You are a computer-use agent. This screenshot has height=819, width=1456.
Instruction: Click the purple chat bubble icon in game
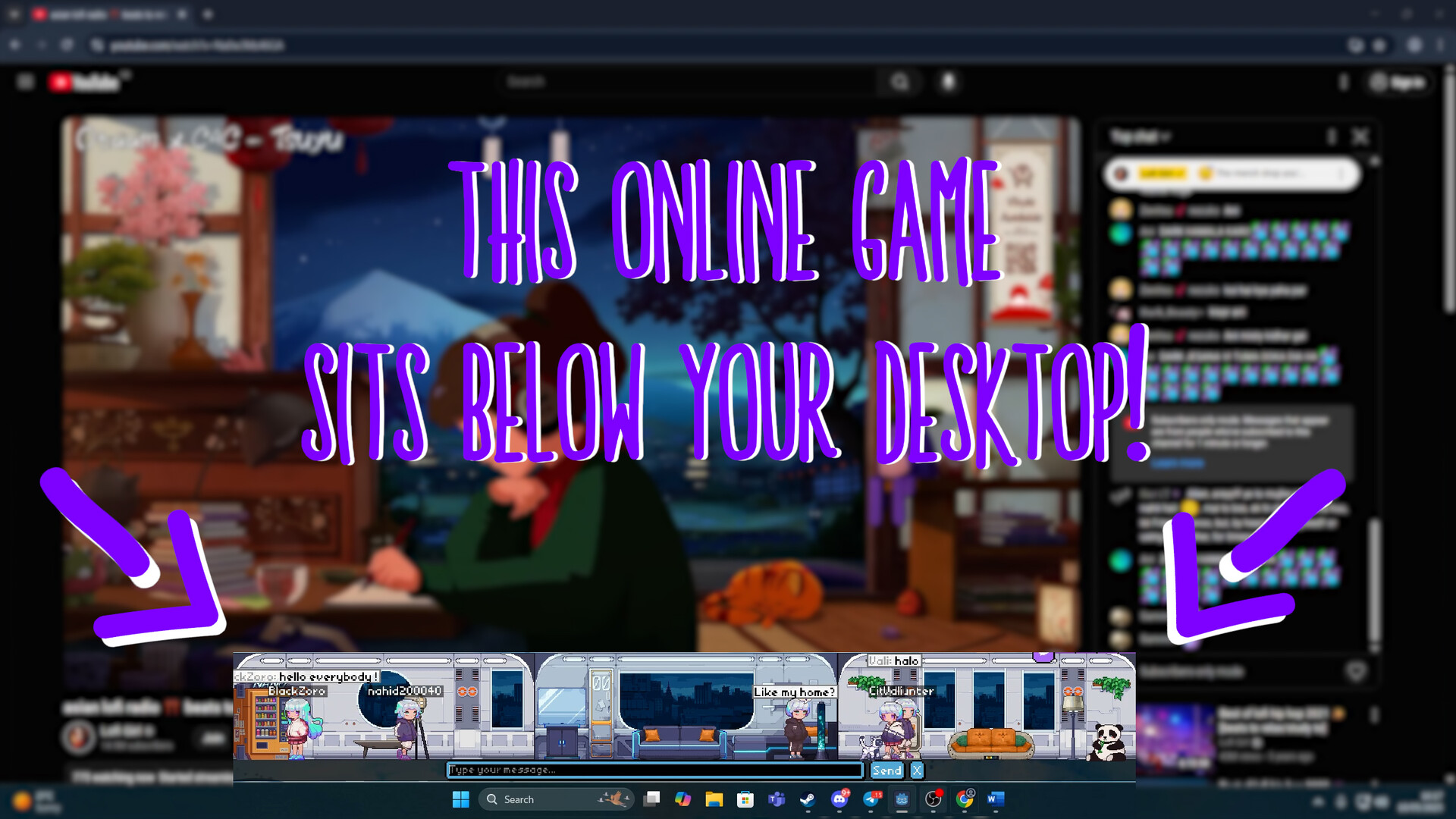coord(1043,656)
